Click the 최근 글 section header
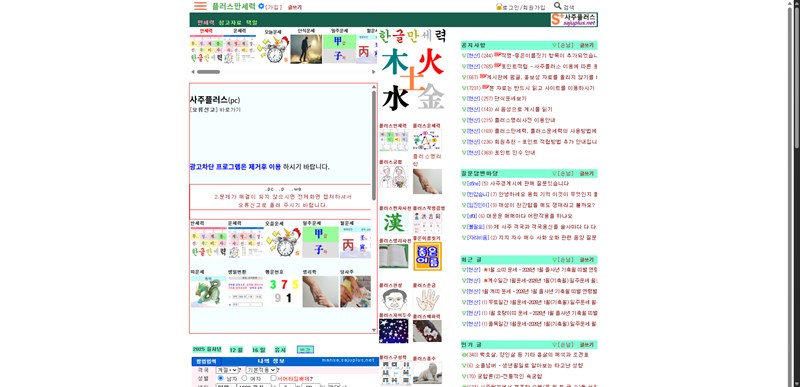The image size is (800, 387). click(x=529, y=260)
